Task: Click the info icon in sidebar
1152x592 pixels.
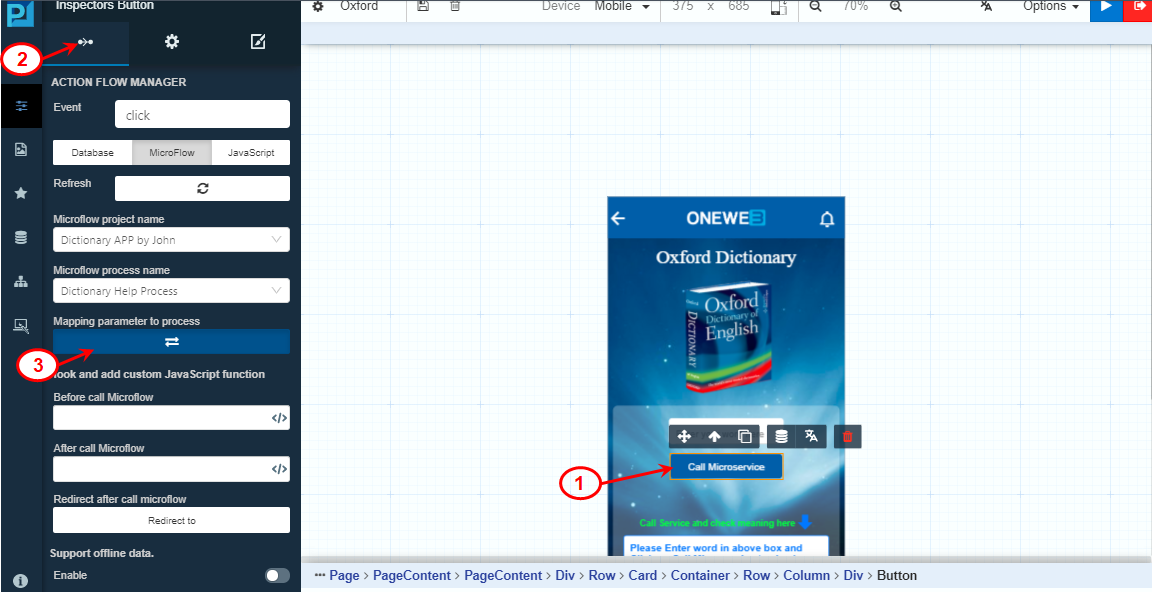Action: click(x=21, y=581)
